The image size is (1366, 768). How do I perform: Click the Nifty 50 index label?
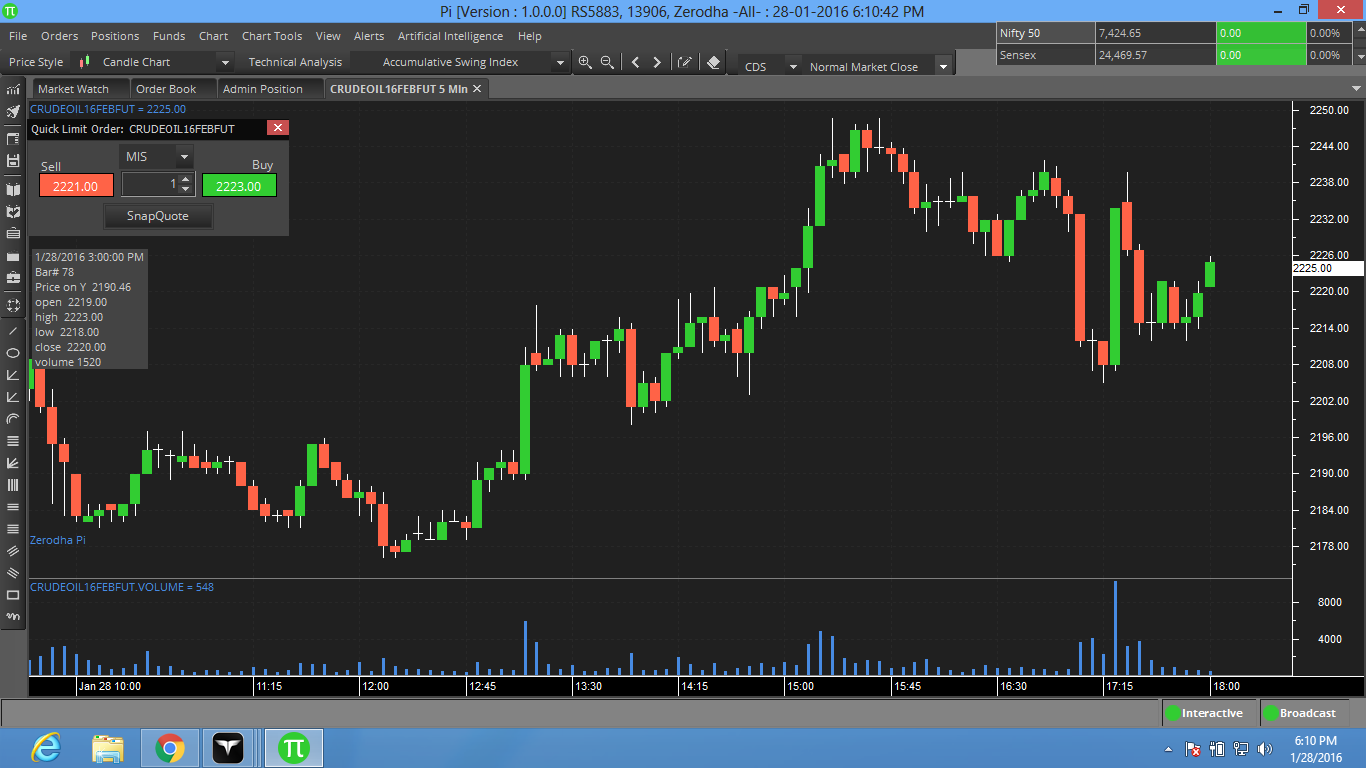[1020, 33]
